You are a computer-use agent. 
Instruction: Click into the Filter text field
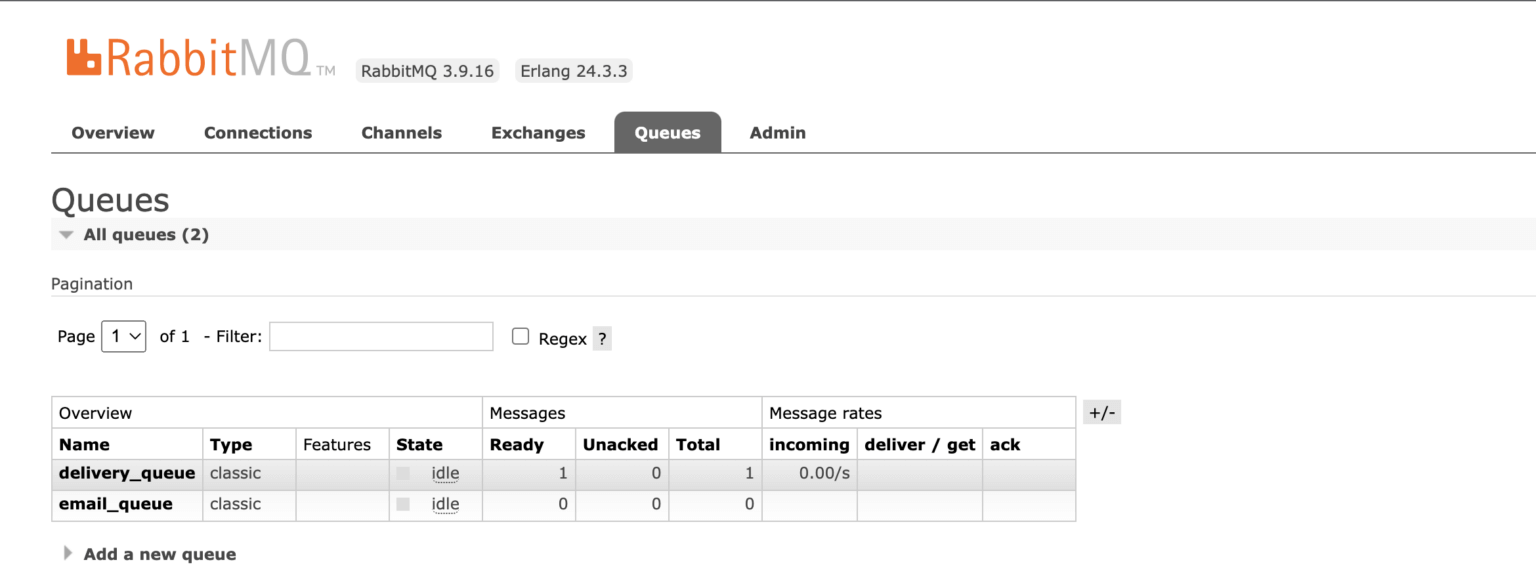coord(381,337)
